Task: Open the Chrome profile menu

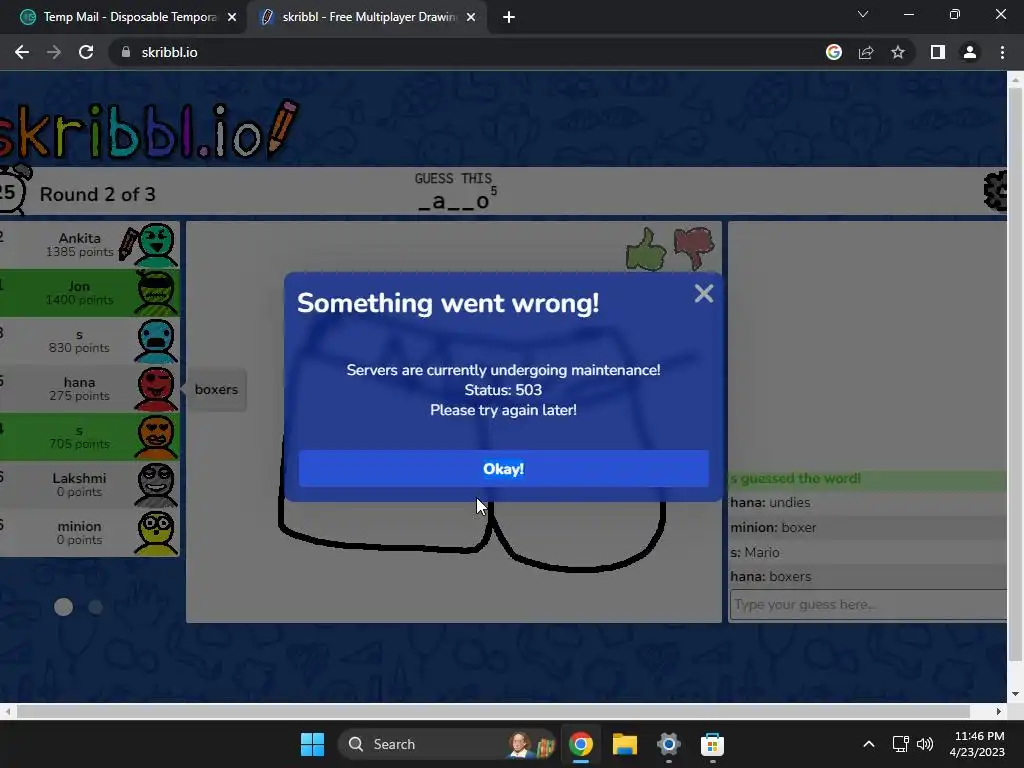Action: [970, 52]
